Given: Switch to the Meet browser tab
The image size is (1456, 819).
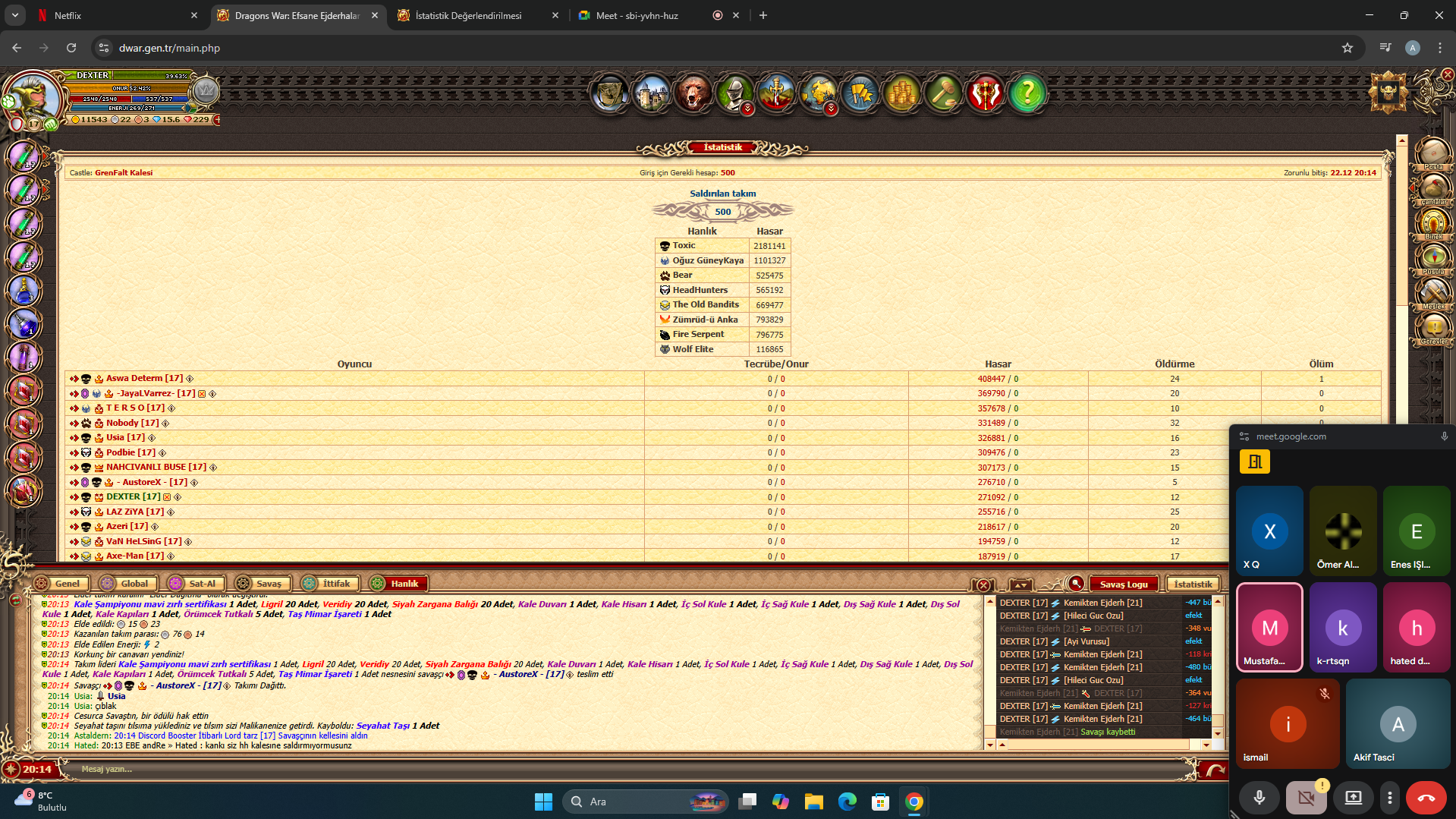Looking at the screenshot, I should [659, 15].
